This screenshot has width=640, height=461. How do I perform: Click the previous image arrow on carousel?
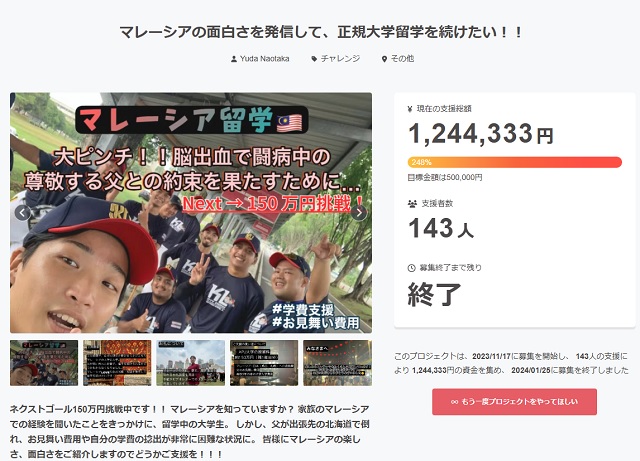tap(22, 212)
